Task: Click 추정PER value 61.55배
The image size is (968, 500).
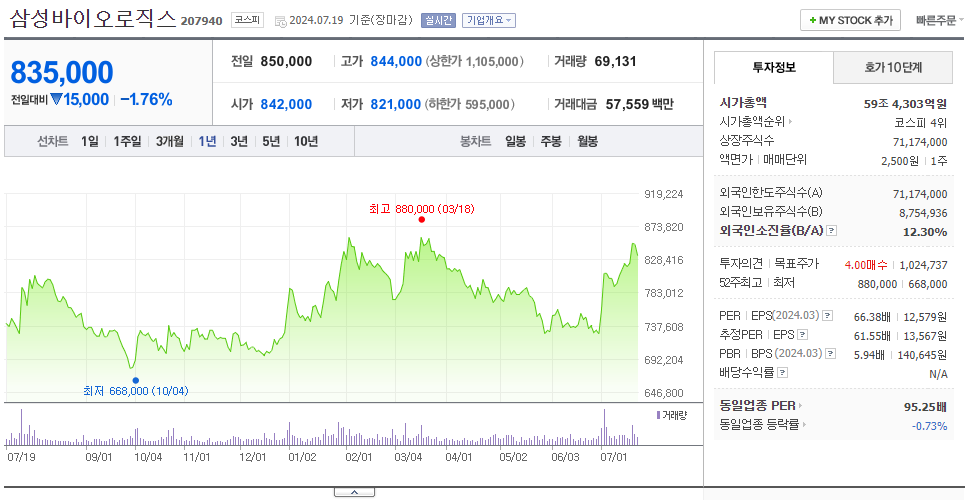Action: coord(872,336)
